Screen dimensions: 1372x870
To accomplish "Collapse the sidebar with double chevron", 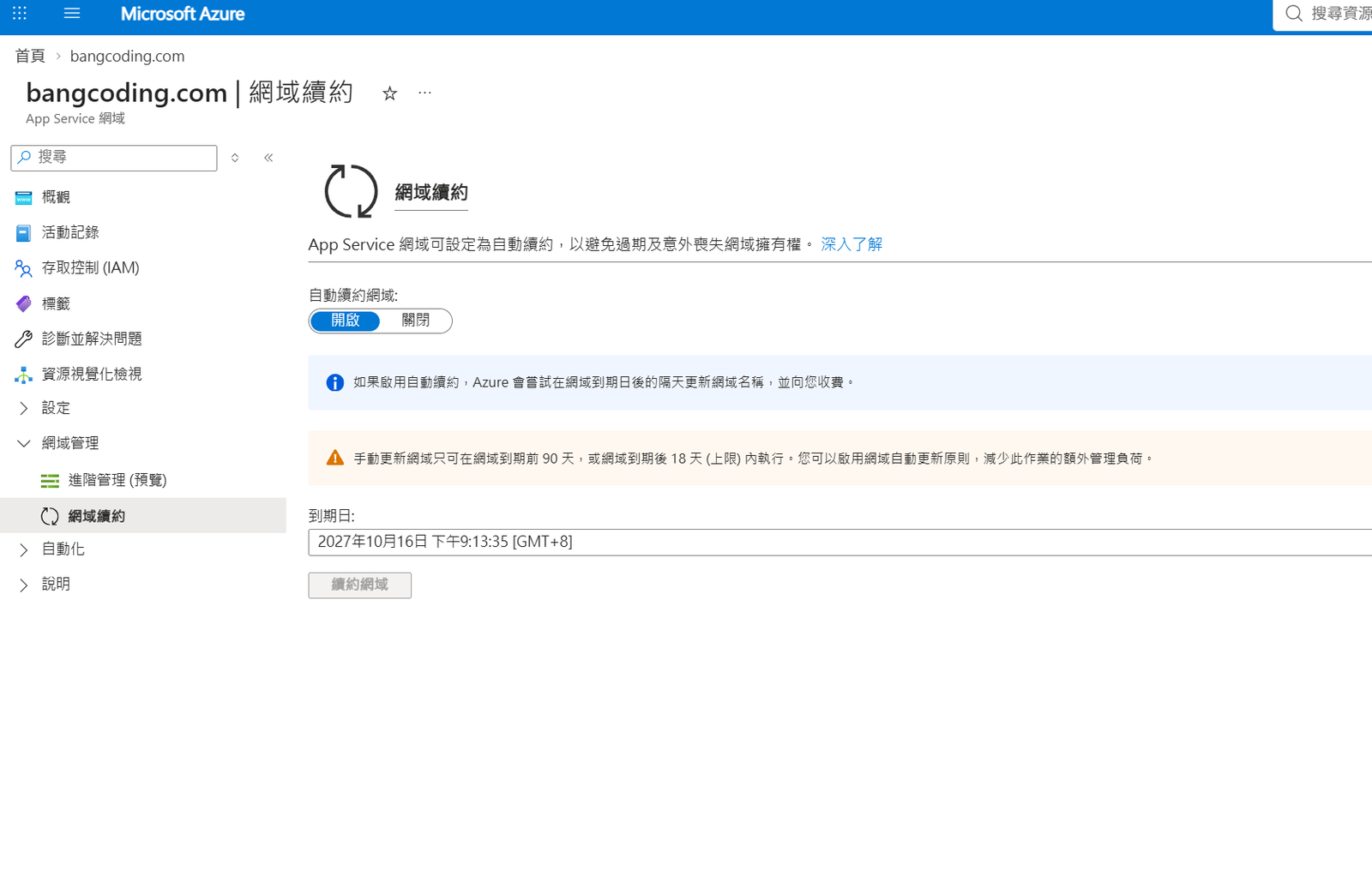I will point(268,158).
